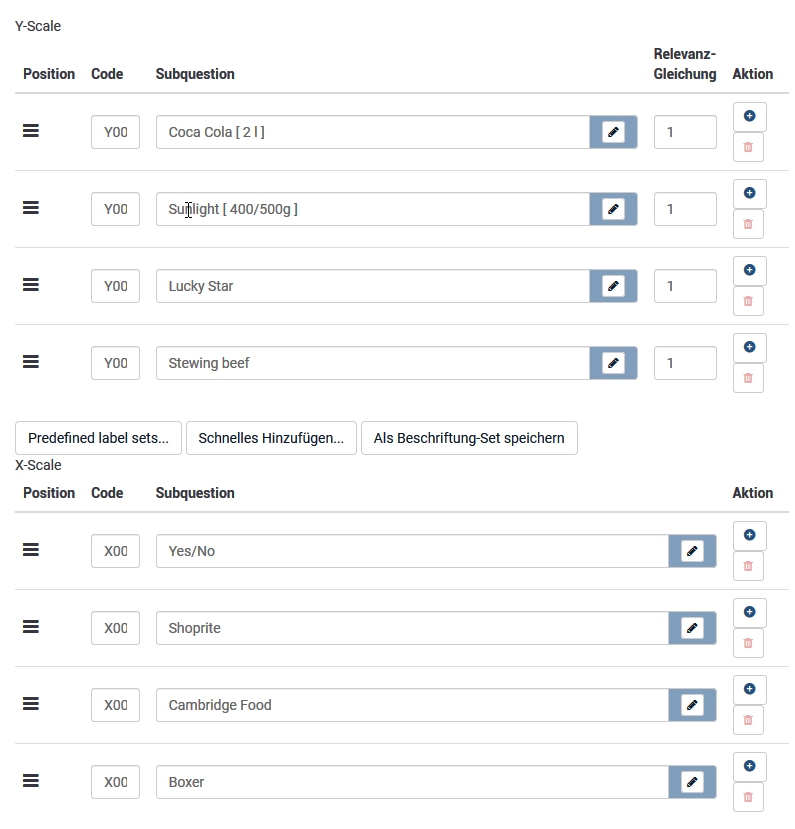Click Schnelles Hinzufügen button
This screenshot has height=829, width=795.
(x=271, y=438)
